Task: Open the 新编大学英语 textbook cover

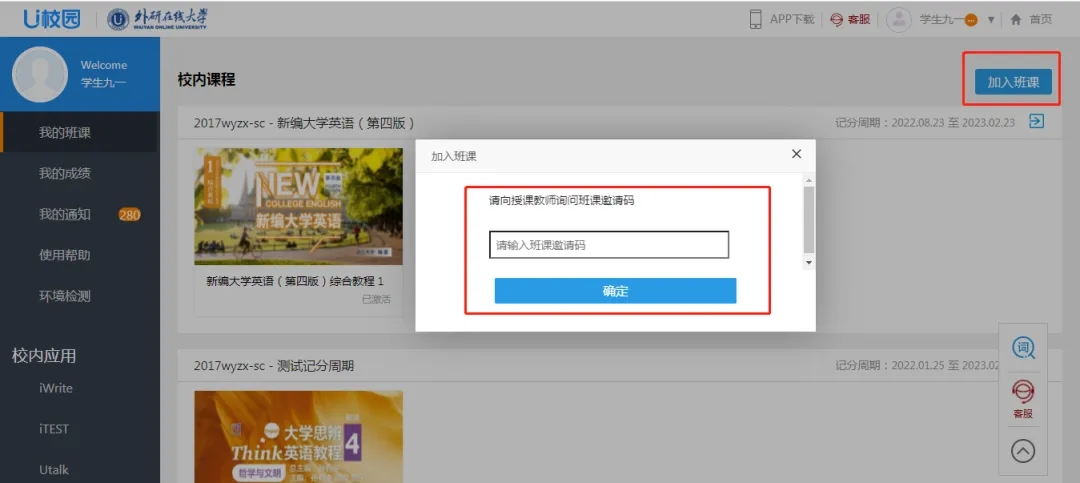Action: click(x=298, y=206)
